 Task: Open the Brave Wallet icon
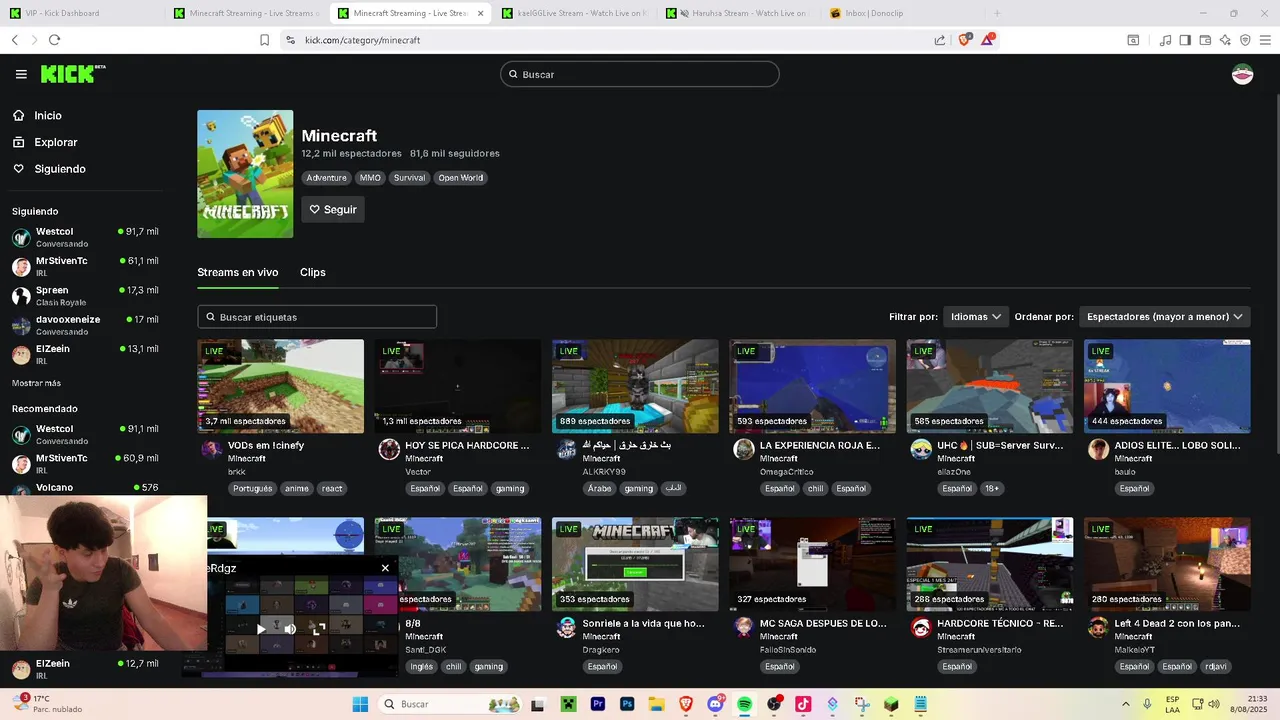[x=1205, y=40]
